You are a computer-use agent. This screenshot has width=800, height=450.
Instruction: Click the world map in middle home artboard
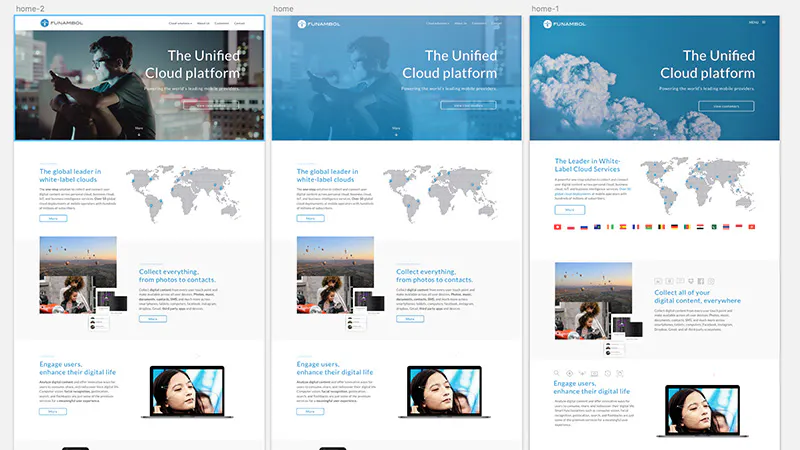coord(440,193)
